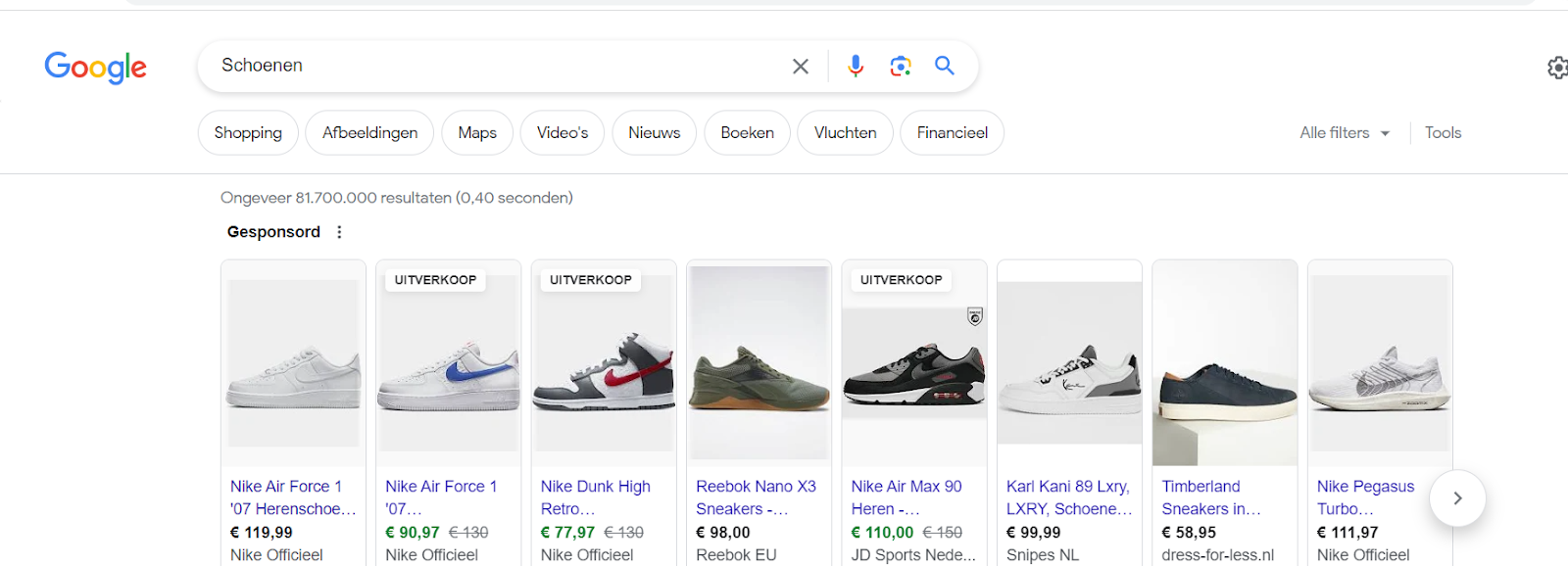The image size is (1568, 566).
Task: Clear the search box with X
Action: click(x=801, y=66)
